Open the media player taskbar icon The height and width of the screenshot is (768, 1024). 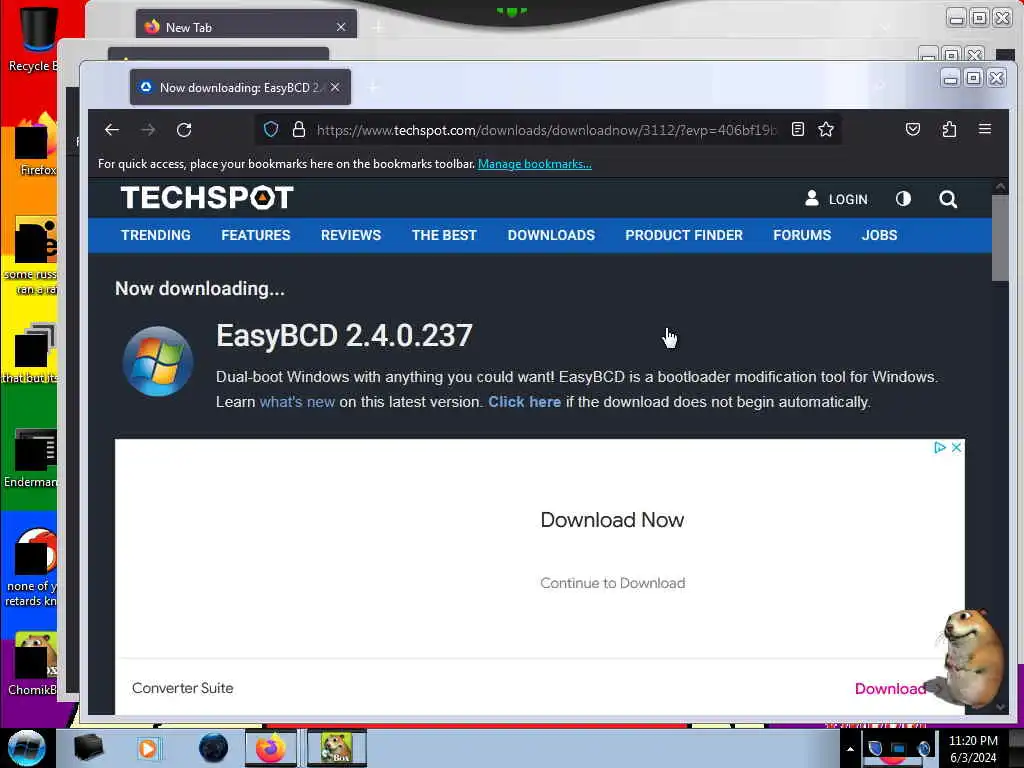tap(148, 748)
